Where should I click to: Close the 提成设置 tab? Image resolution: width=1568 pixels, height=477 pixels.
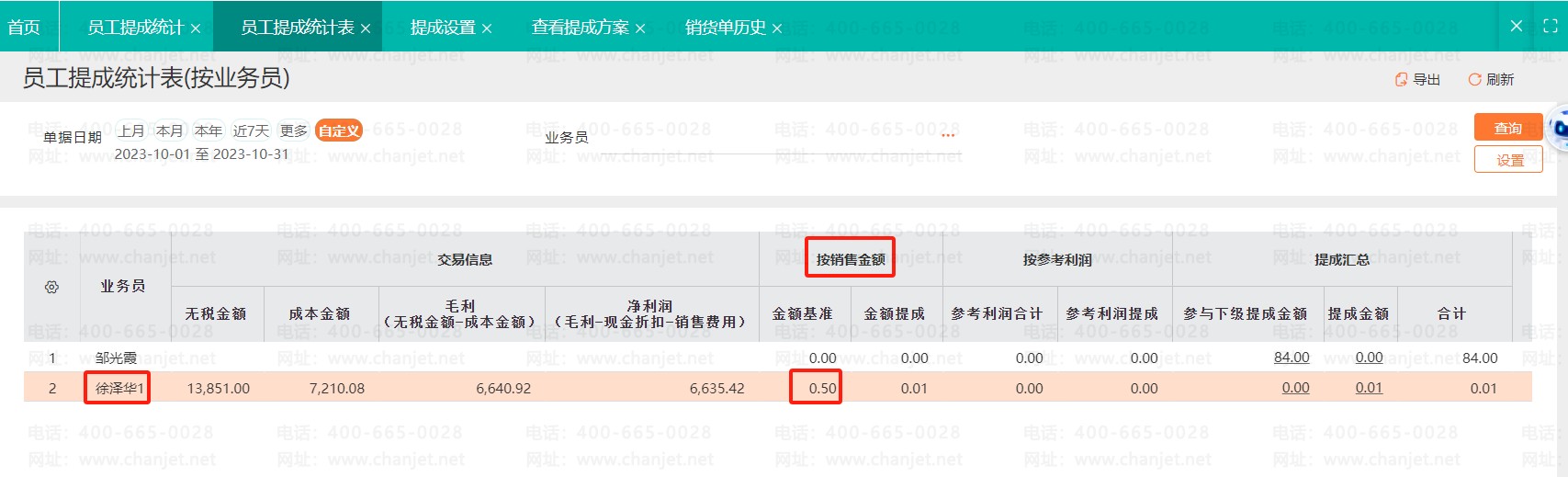pyautogui.click(x=487, y=28)
